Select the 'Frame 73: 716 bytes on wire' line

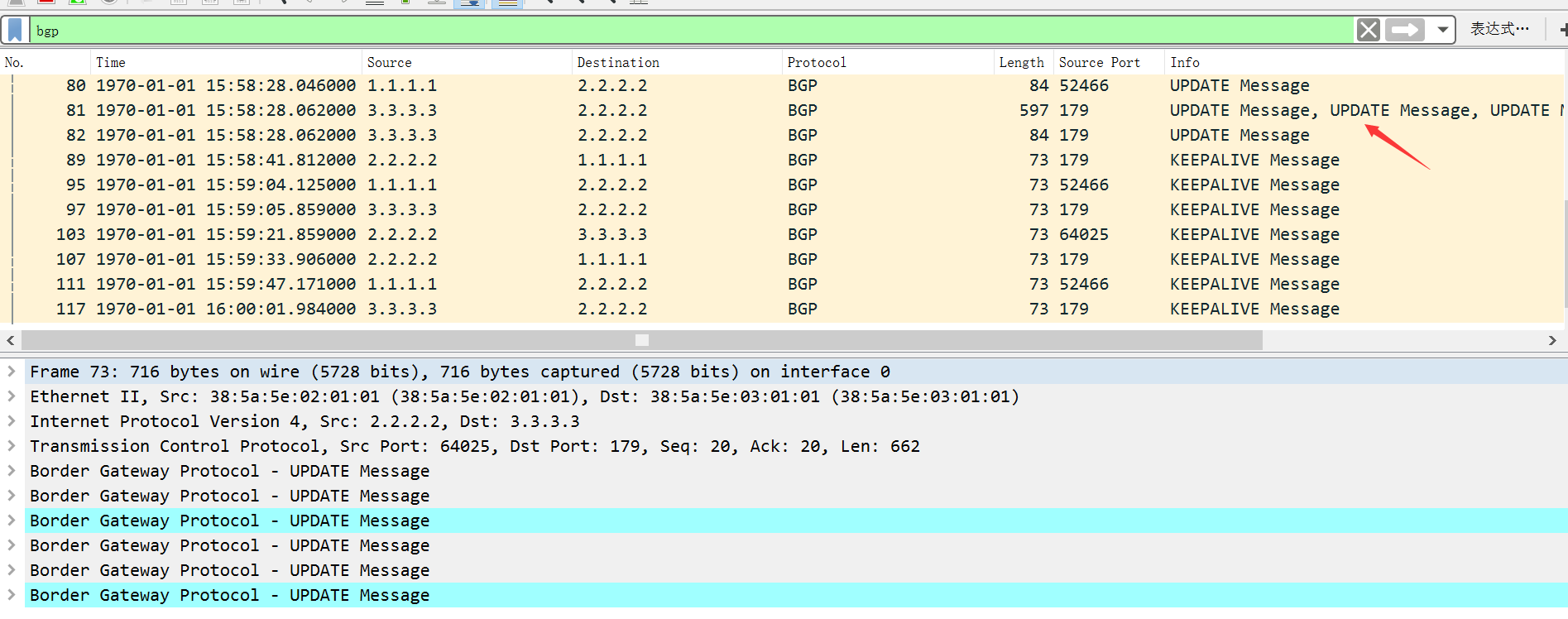click(796, 372)
